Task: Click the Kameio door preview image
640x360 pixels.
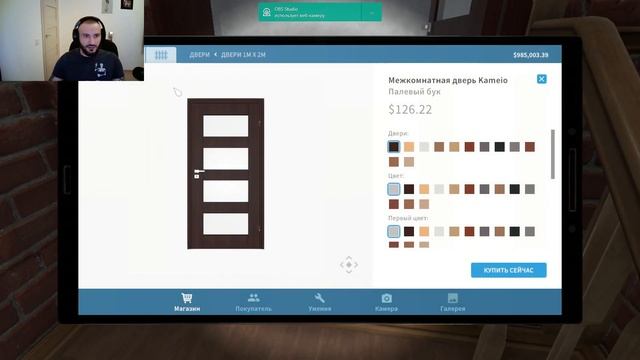Action: pyautogui.click(x=226, y=174)
